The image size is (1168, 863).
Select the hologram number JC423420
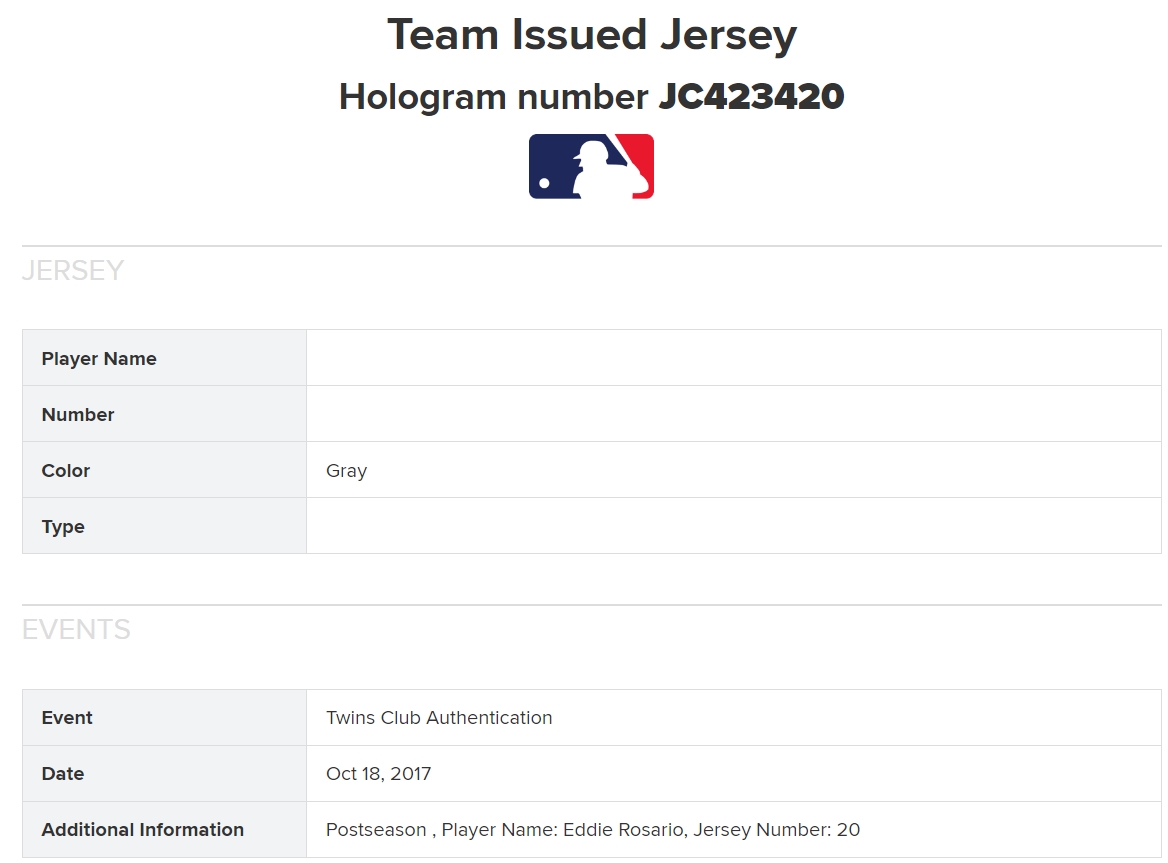752,96
